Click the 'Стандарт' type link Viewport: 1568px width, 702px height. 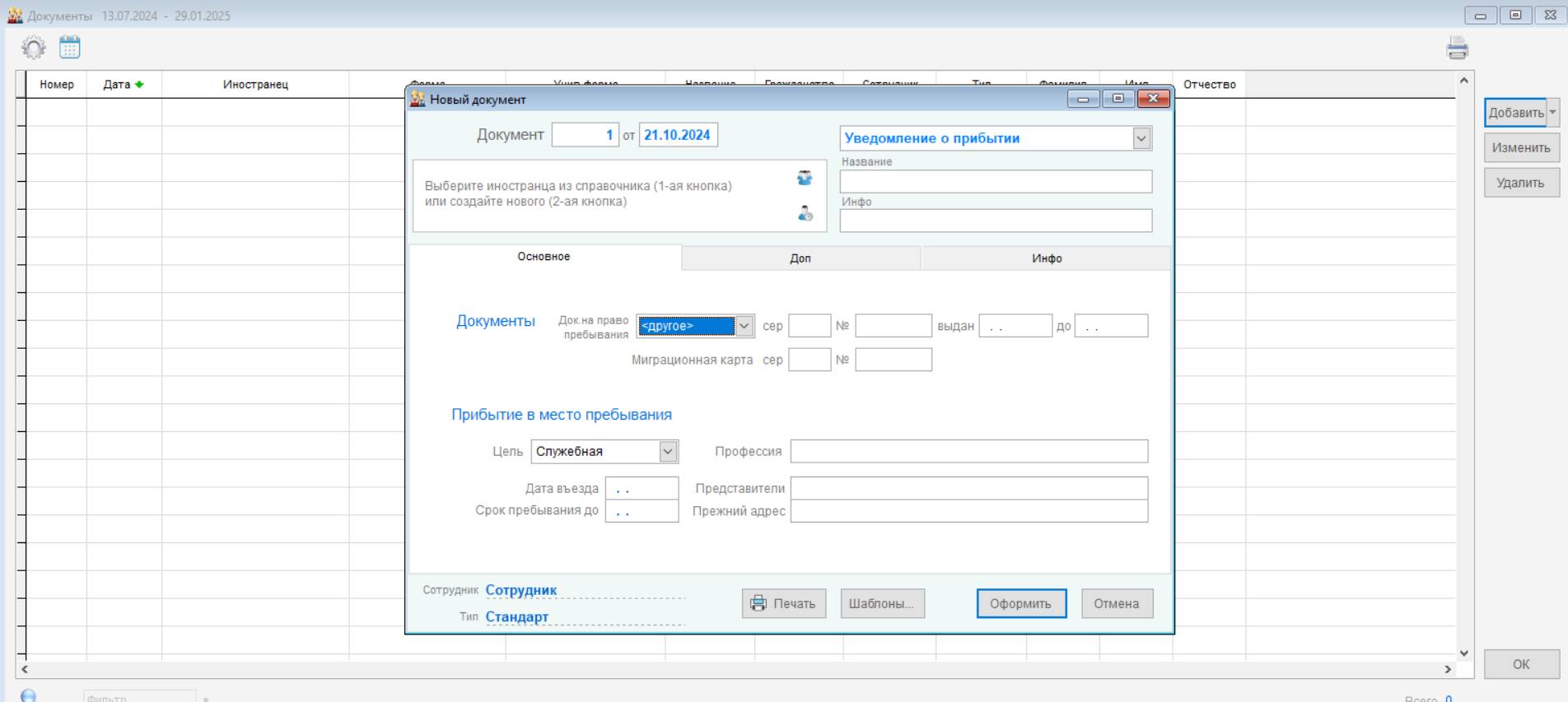pyautogui.click(x=517, y=616)
